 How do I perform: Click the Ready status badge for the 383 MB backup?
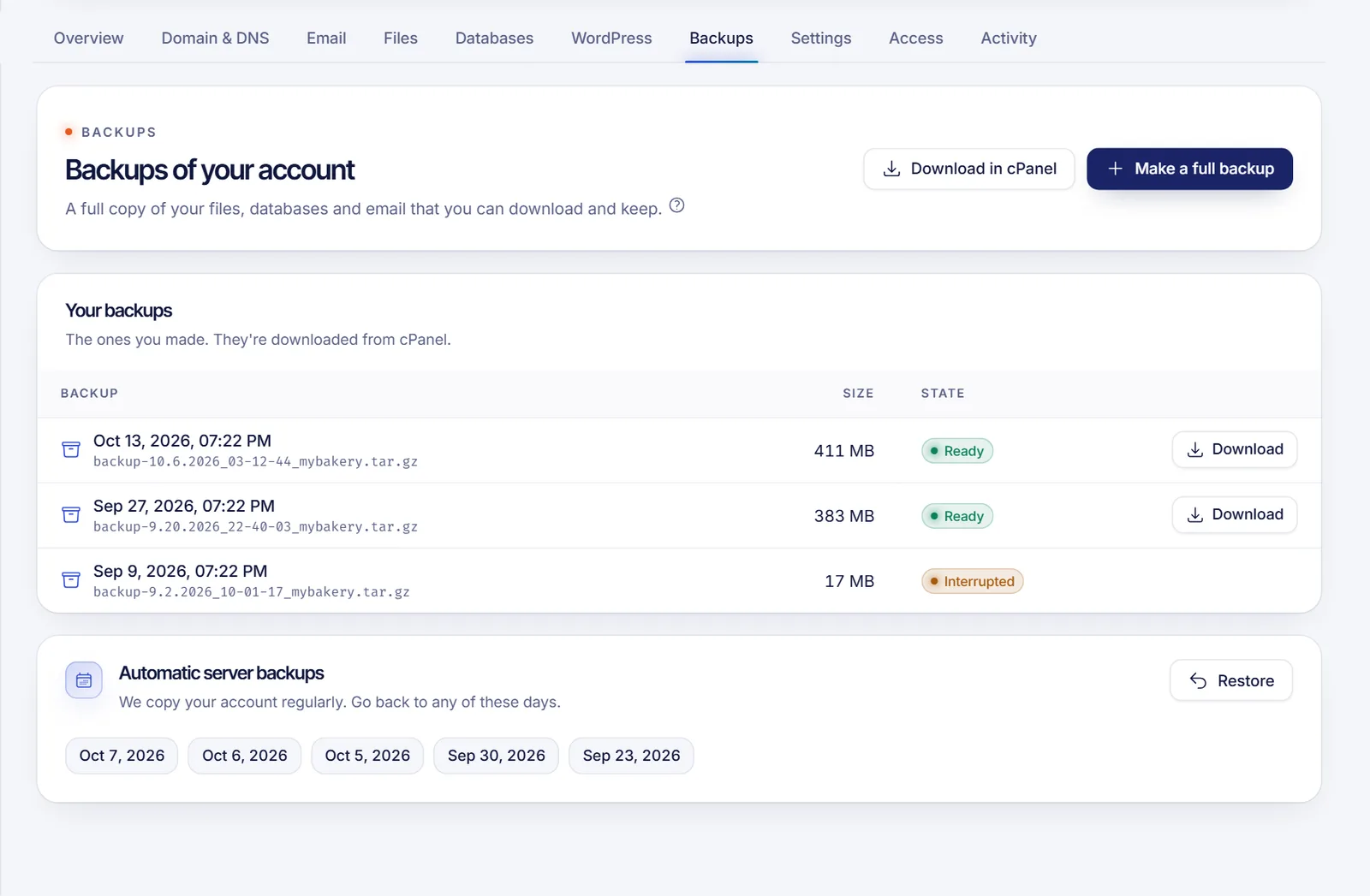(956, 516)
